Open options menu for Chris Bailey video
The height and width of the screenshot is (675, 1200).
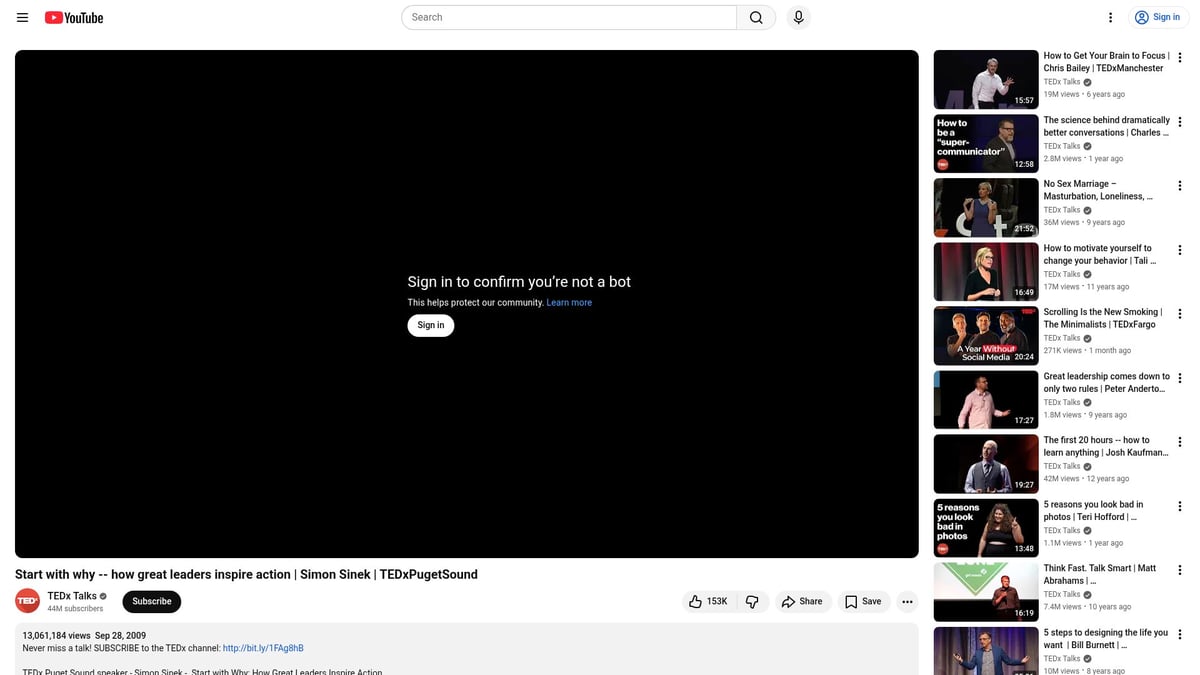(1180, 58)
